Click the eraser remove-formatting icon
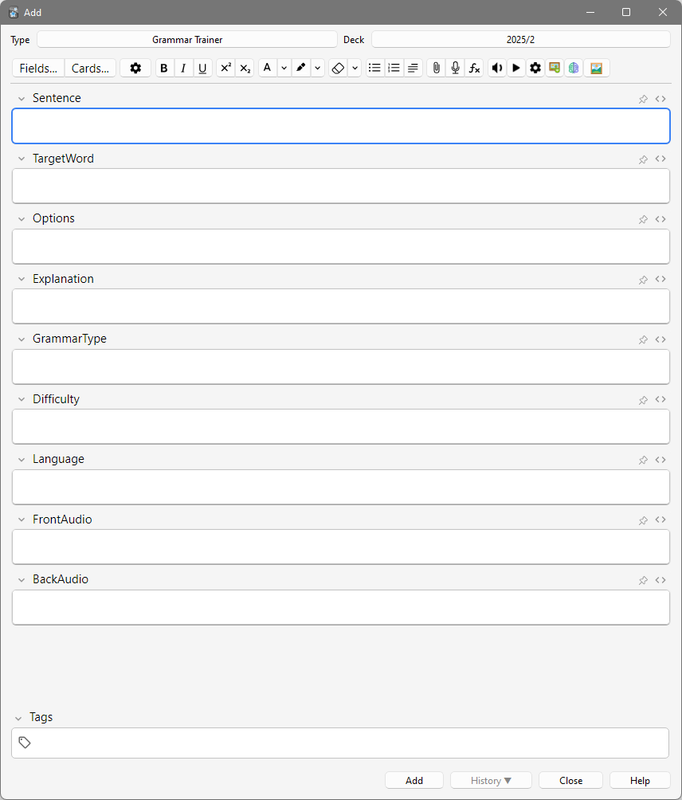682x800 pixels. click(x=338, y=68)
